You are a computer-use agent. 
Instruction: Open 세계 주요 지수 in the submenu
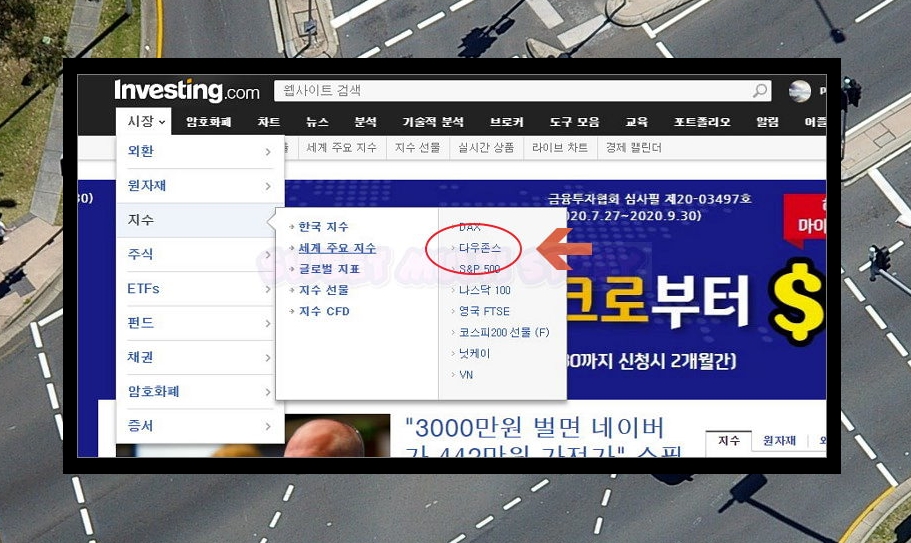[x=337, y=248]
